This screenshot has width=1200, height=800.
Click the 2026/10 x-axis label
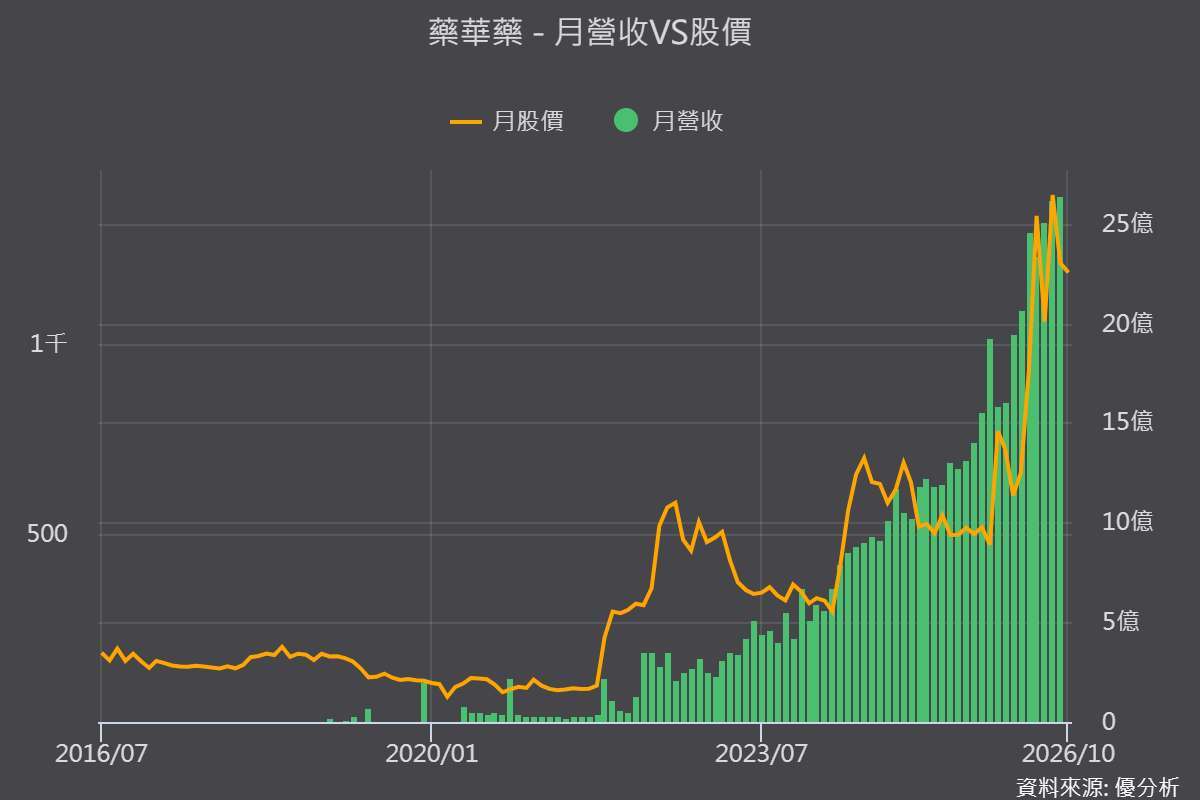click(x=1066, y=755)
